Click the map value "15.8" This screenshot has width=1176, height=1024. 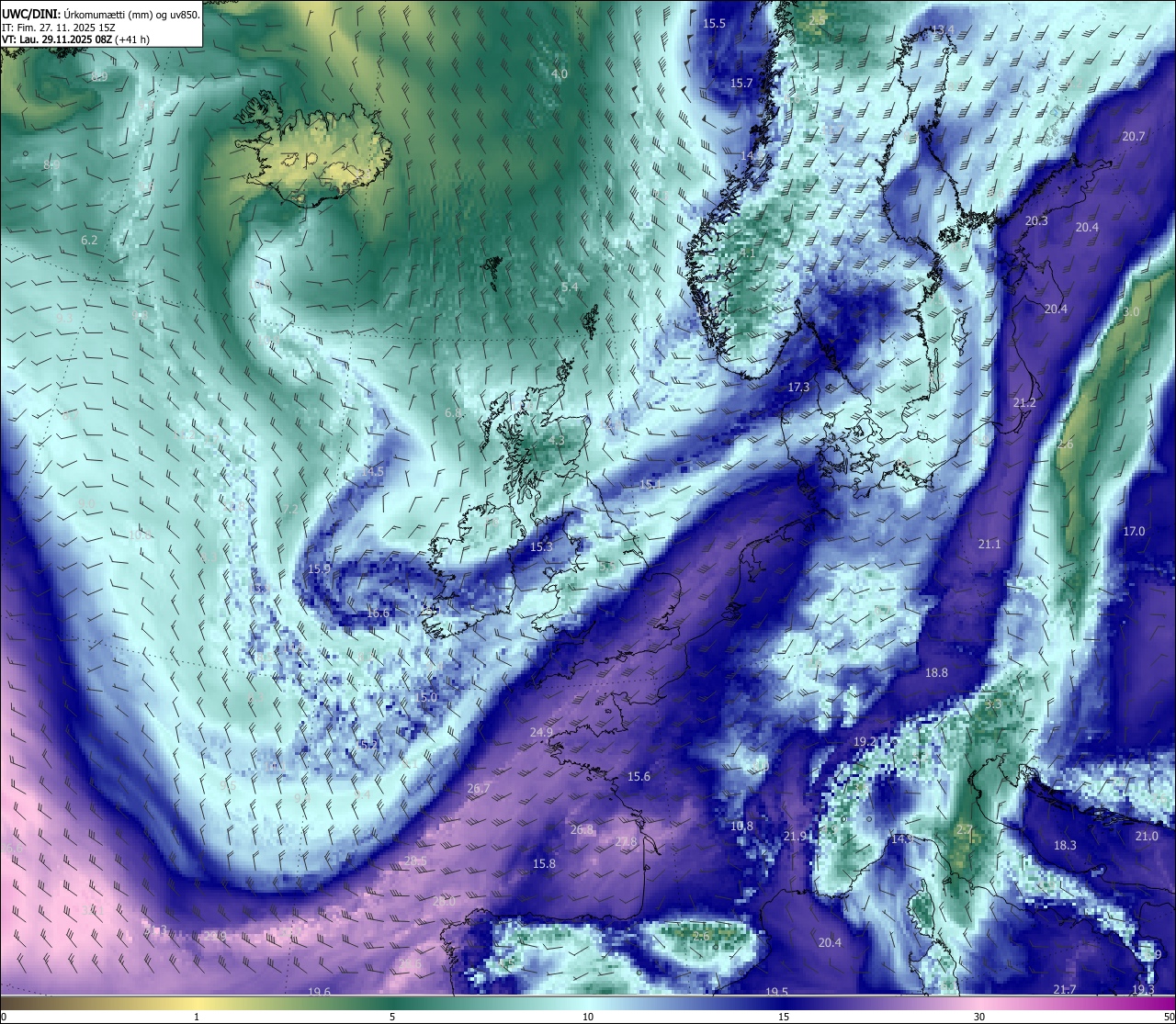pos(544,863)
